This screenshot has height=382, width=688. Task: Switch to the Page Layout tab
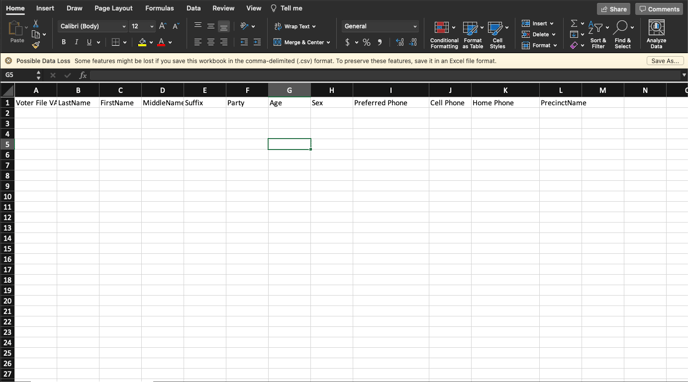[x=113, y=8]
